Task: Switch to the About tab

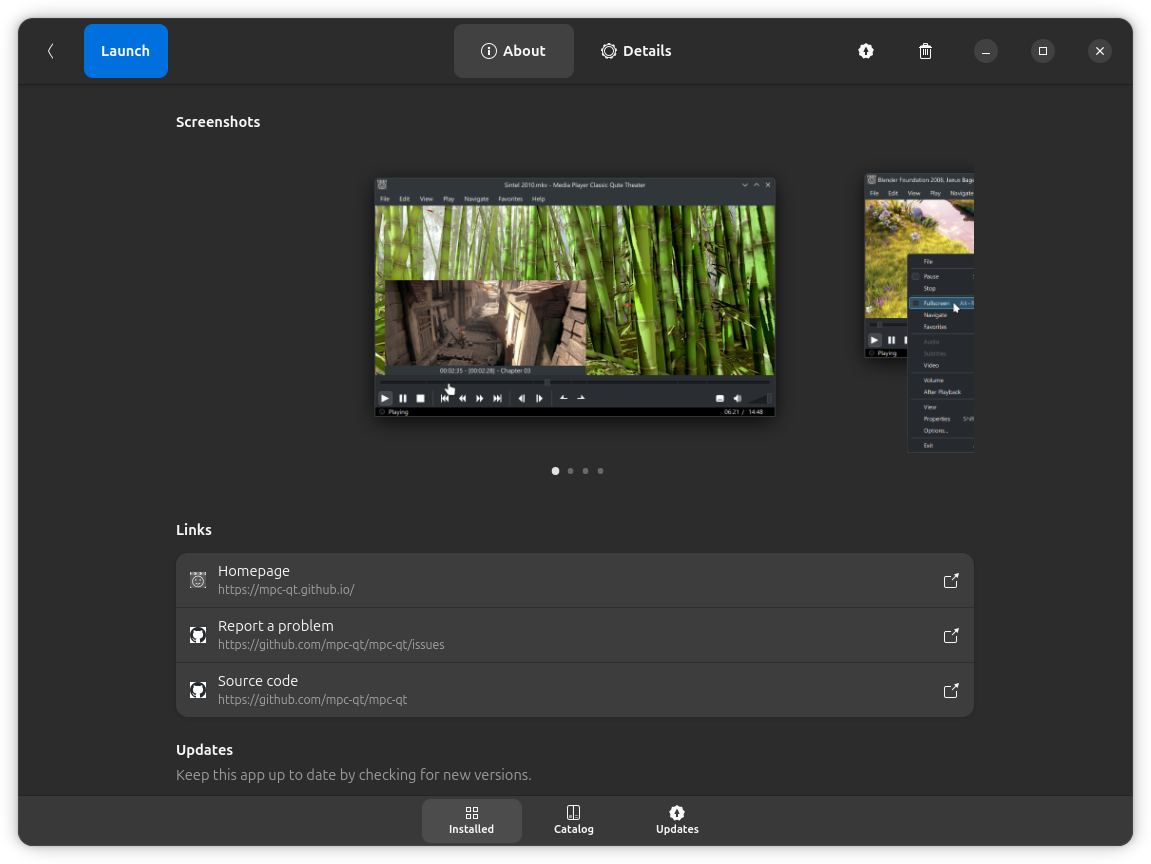Action: pyautogui.click(x=513, y=51)
